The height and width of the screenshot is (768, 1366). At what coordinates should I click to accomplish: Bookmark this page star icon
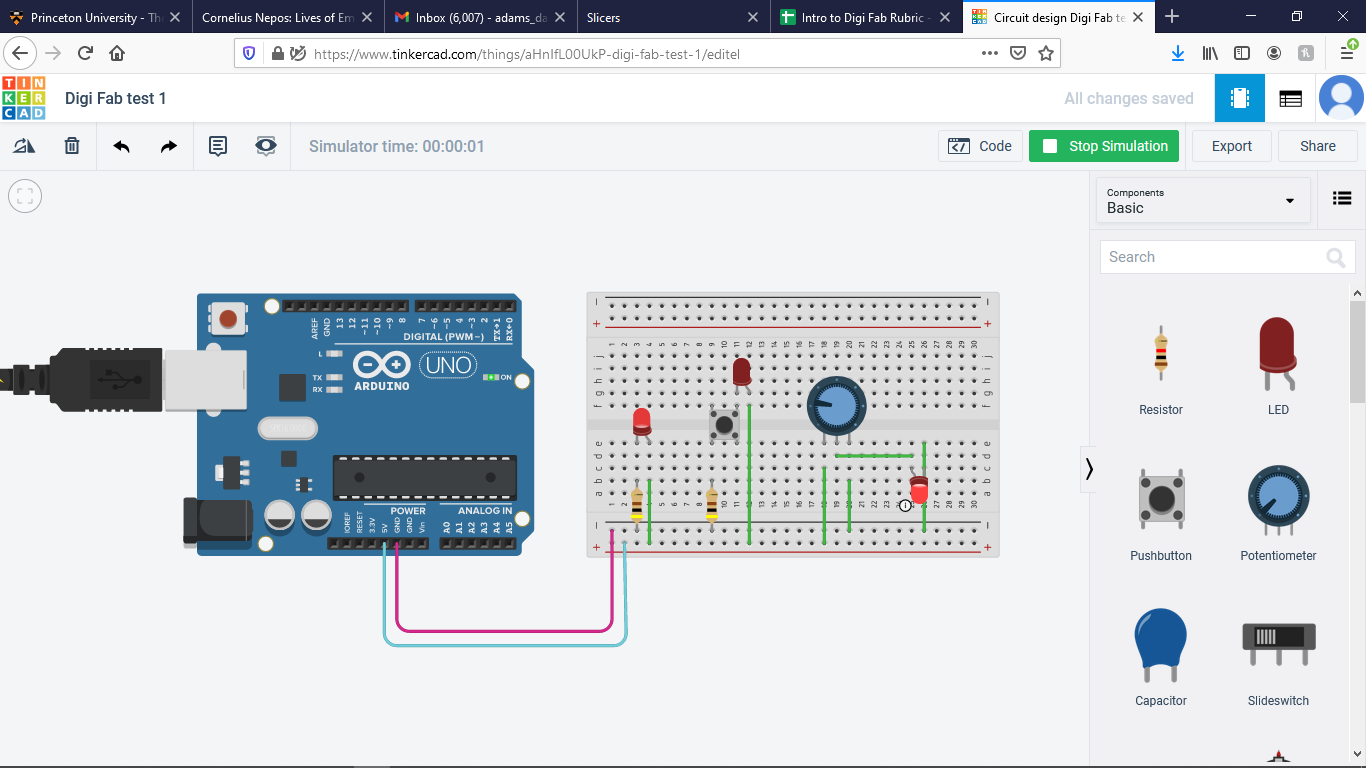[x=1045, y=53]
